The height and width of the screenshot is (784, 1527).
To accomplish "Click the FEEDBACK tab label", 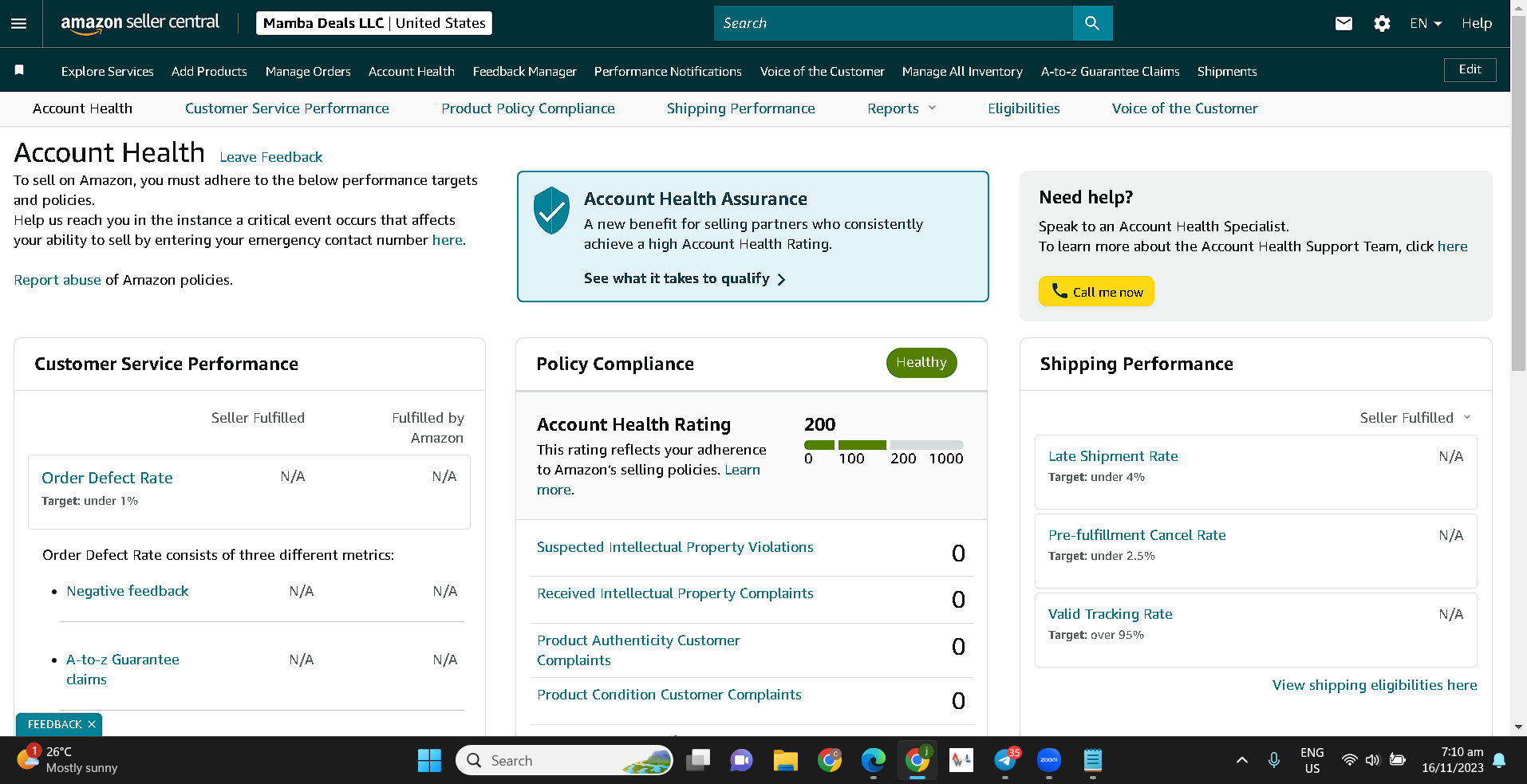I will point(54,724).
